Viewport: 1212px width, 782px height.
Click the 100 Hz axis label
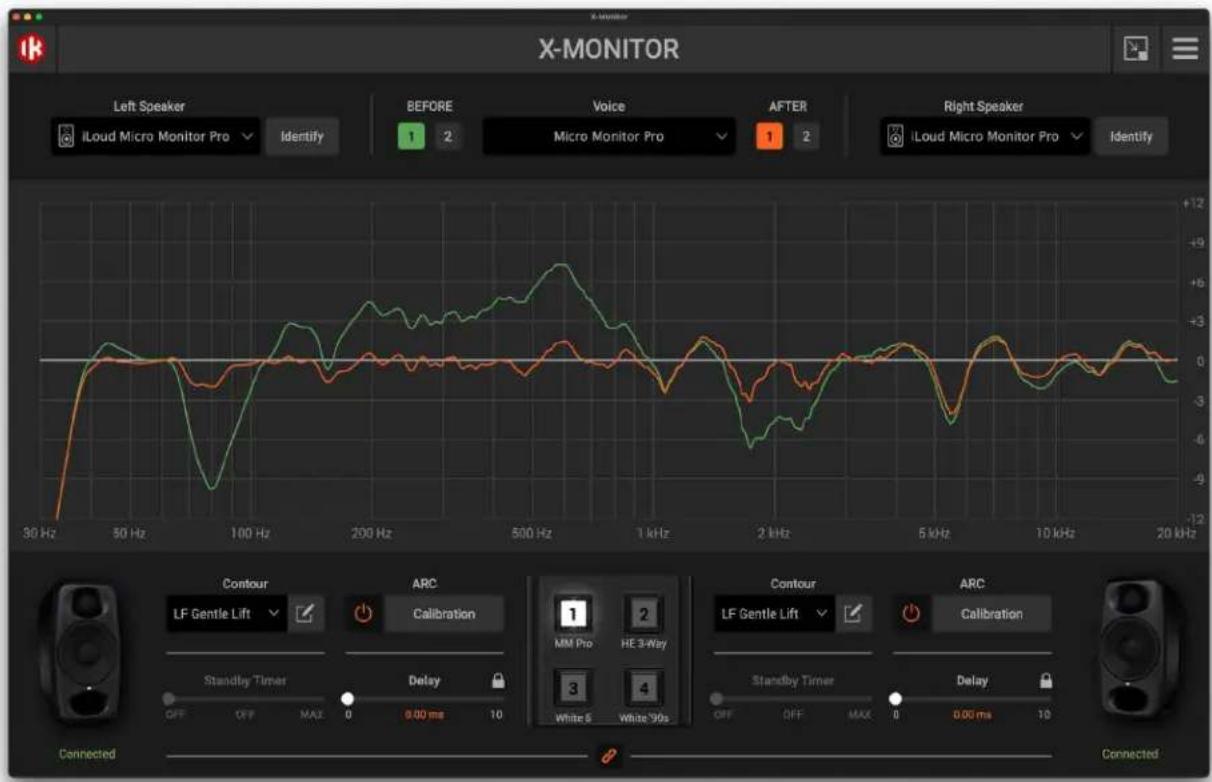pos(250,535)
